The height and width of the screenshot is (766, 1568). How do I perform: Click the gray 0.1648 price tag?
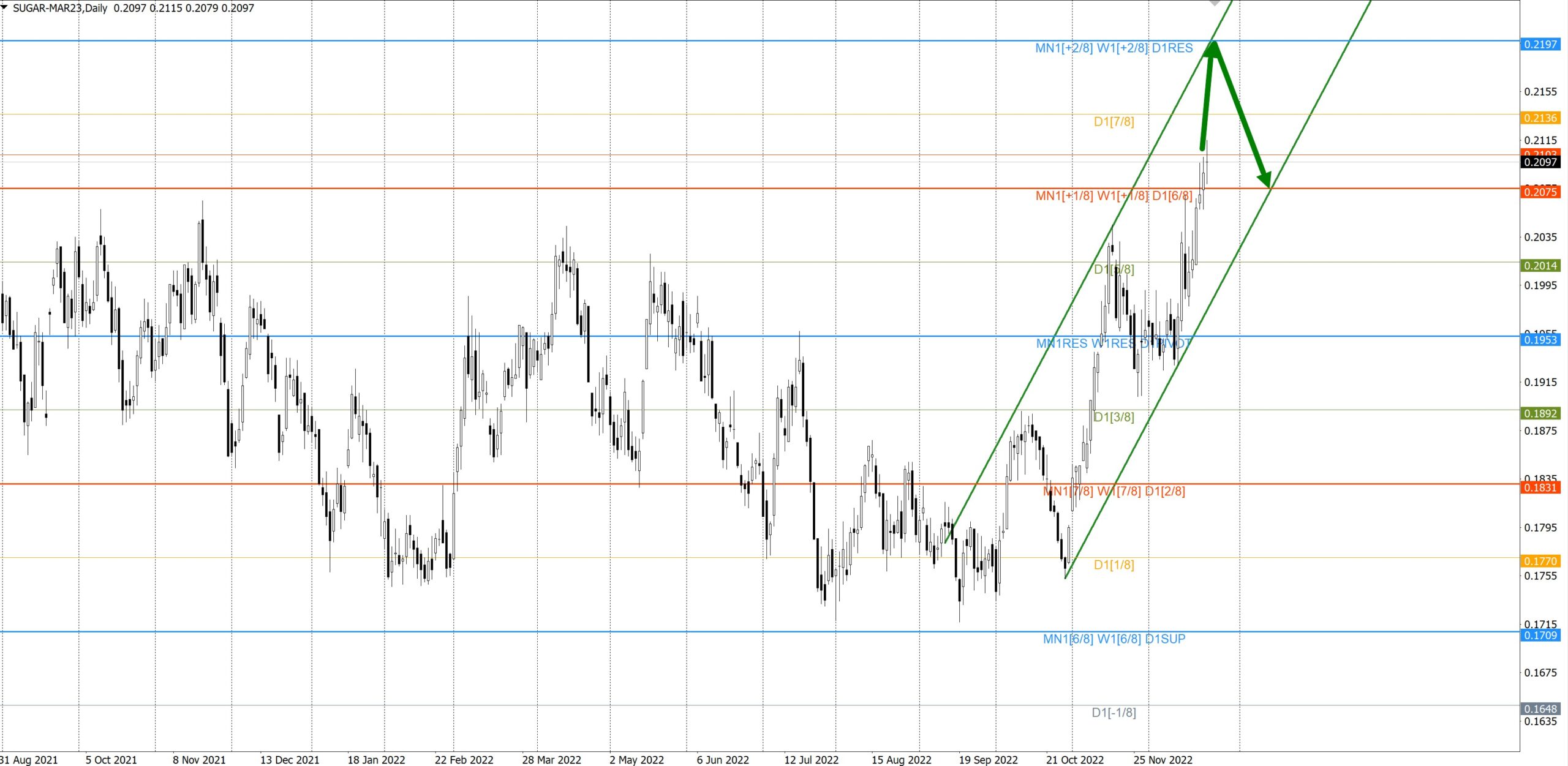[1540, 709]
